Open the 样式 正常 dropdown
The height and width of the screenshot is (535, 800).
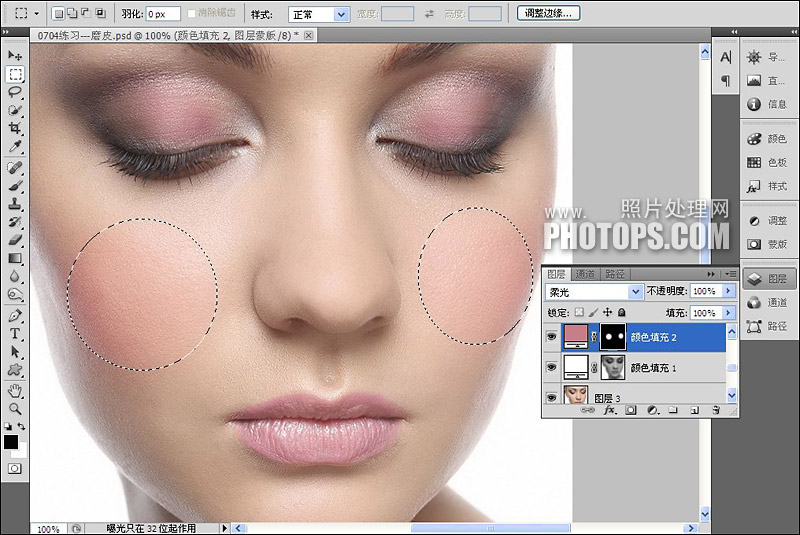point(319,14)
